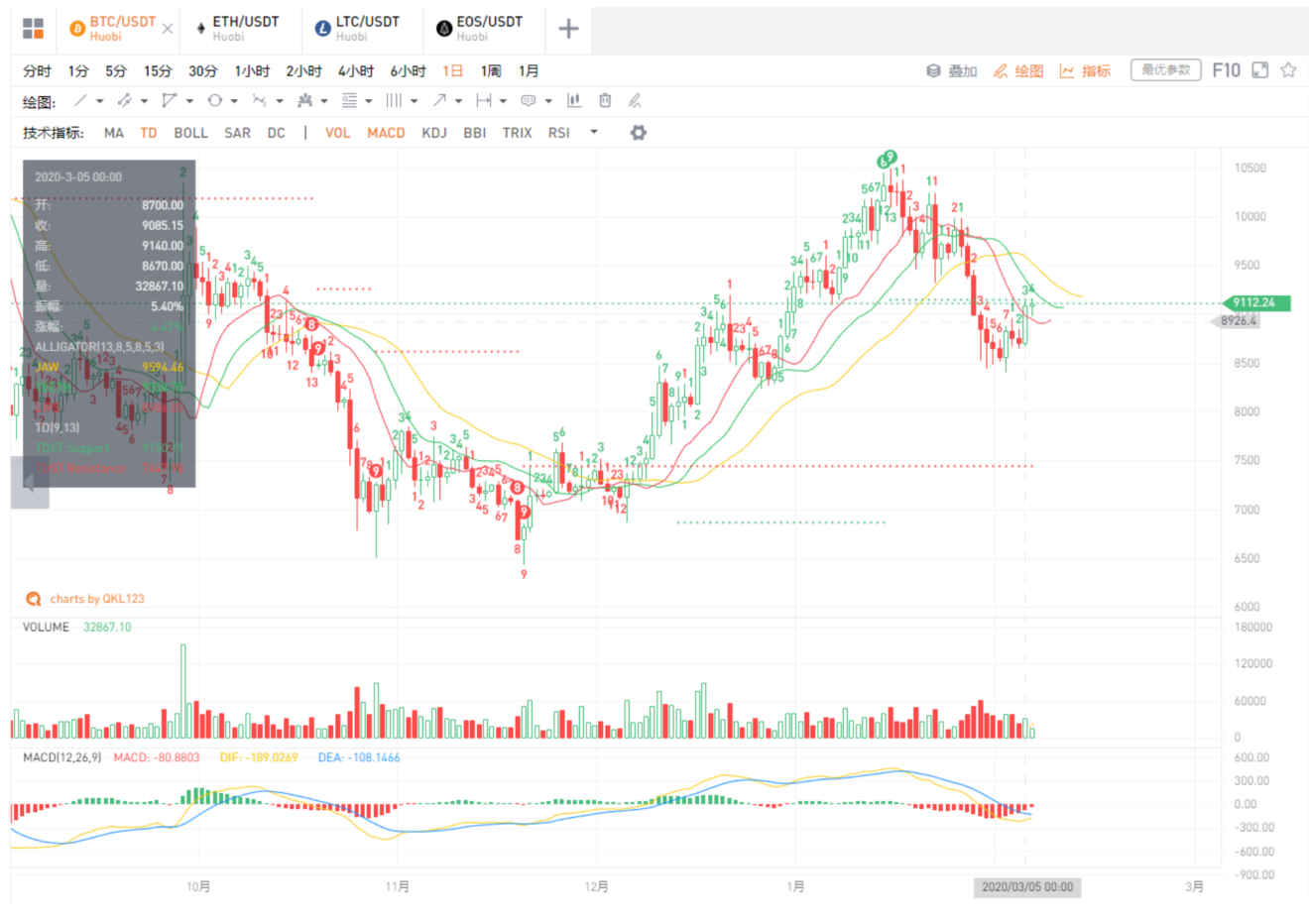1309x924 pixels.
Task: Click the 绘图 drawing toggle button
Action: tap(1018, 70)
